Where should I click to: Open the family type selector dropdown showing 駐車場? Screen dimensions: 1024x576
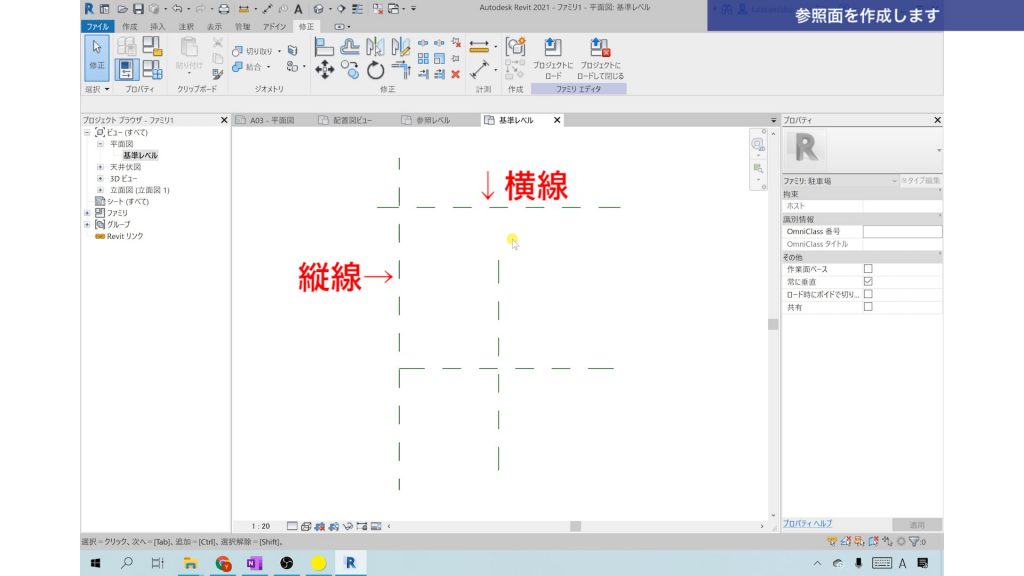895,182
